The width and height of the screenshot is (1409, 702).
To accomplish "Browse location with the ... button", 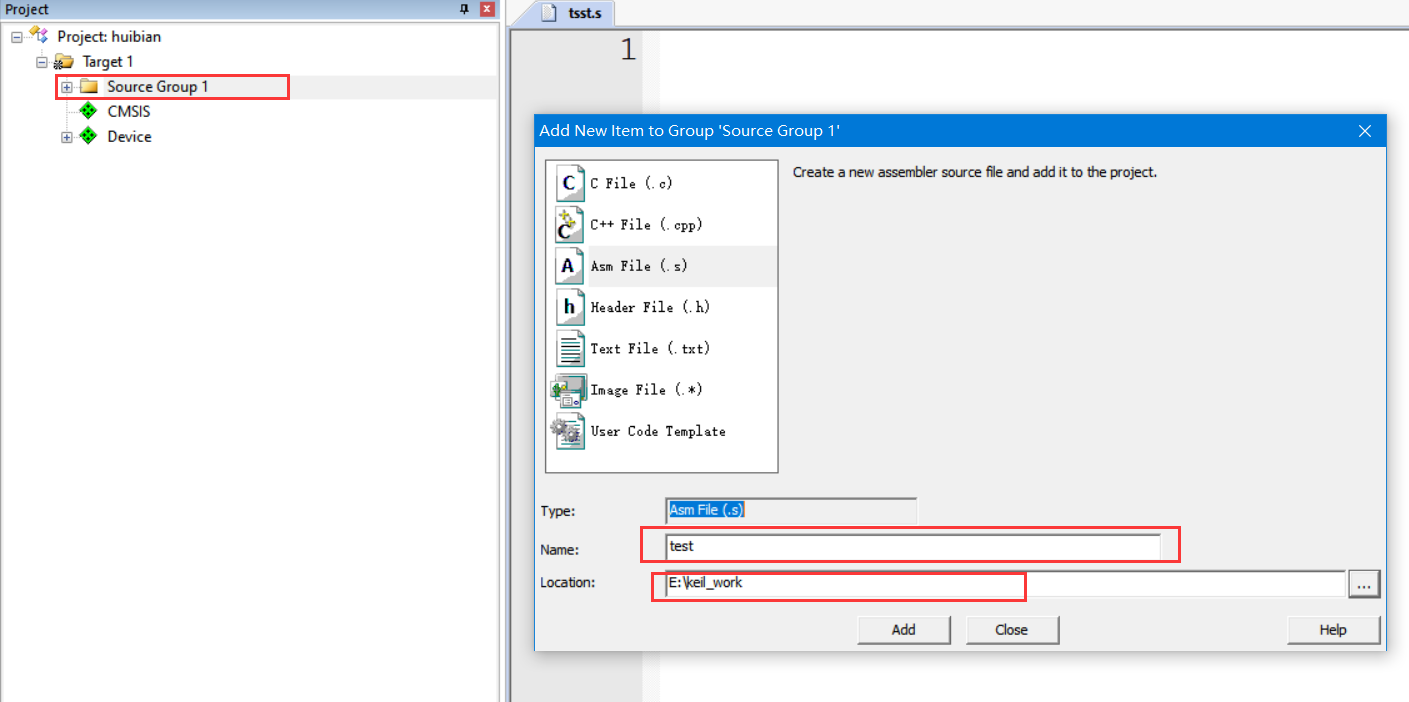I will point(1364,583).
